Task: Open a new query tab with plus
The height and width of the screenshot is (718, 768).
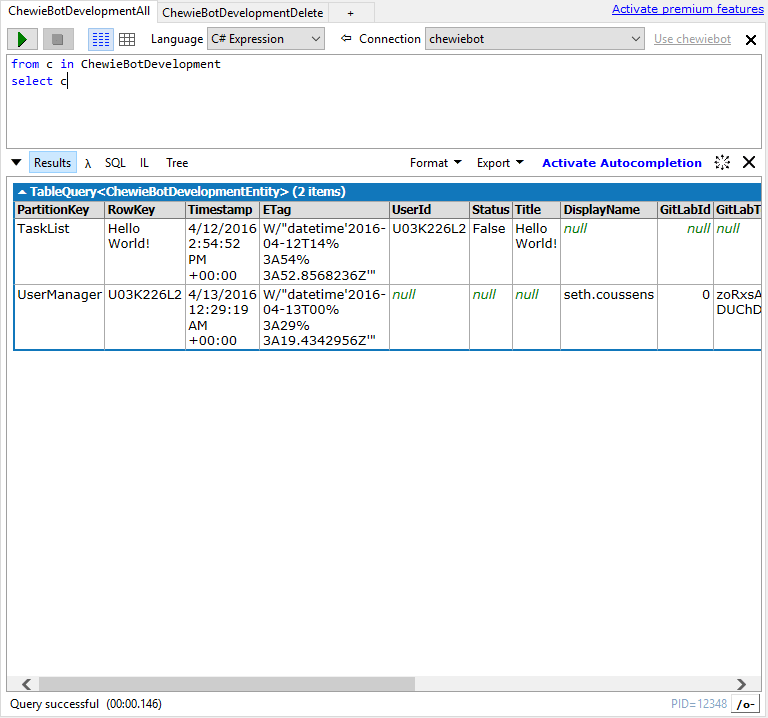Action: click(x=350, y=12)
